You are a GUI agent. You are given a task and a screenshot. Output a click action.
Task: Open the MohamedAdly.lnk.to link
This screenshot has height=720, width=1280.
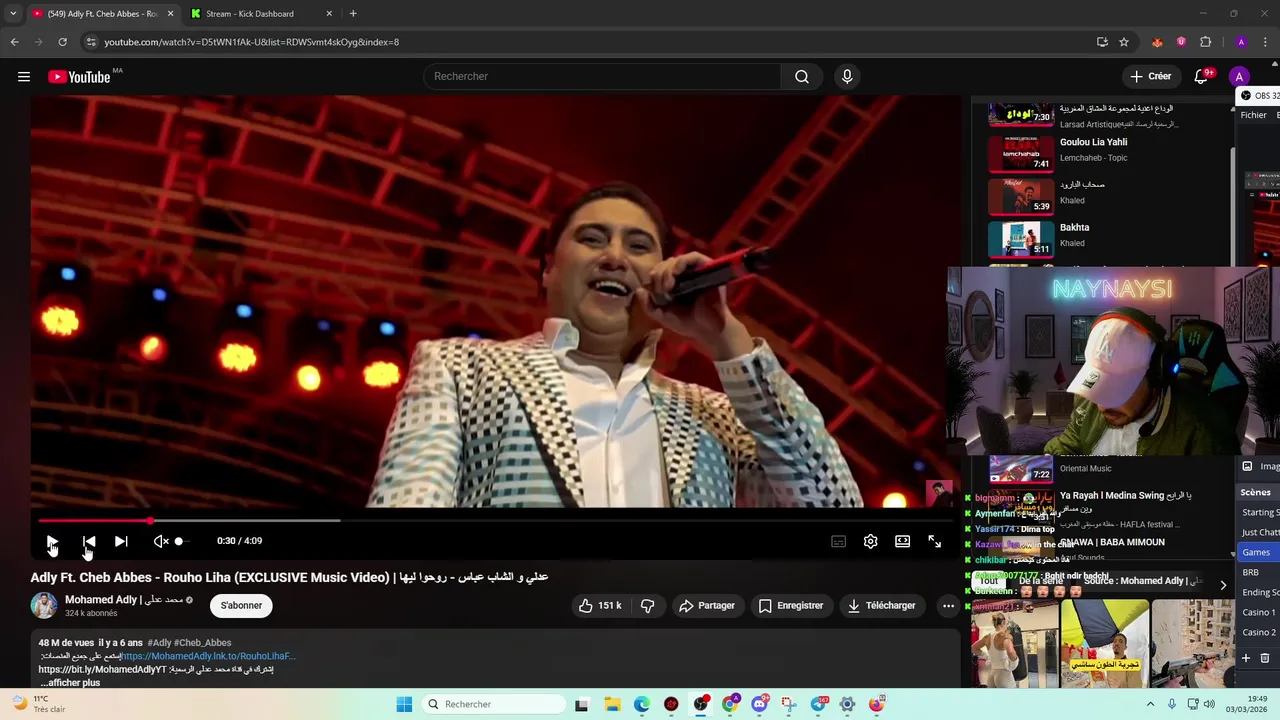(207, 656)
